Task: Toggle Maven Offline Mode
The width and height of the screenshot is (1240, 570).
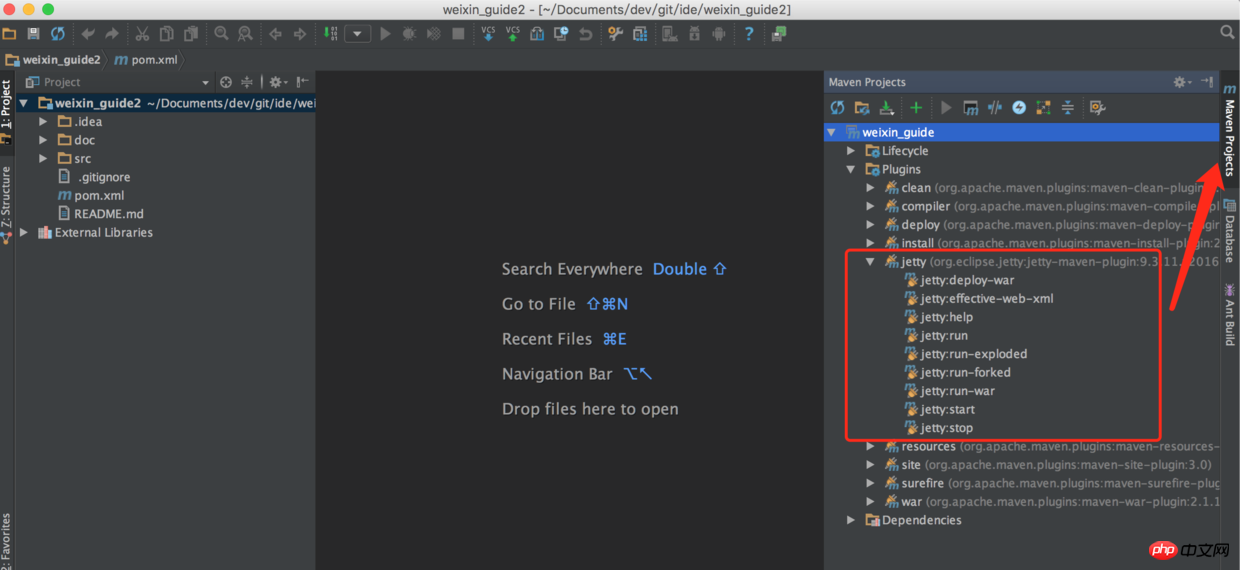Action: pyautogui.click(x=995, y=107)
